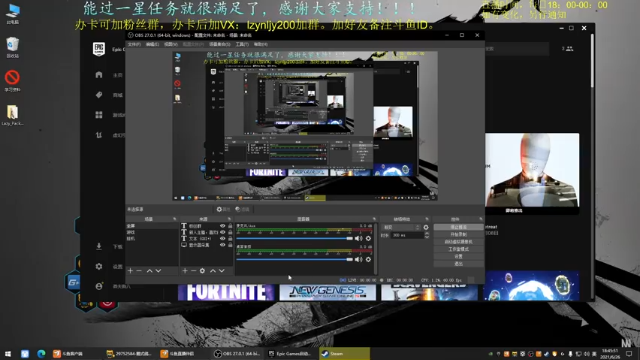The image size is (640, 360).
Task: Open scene transition properties gear icon
Action: click(426, 227)
